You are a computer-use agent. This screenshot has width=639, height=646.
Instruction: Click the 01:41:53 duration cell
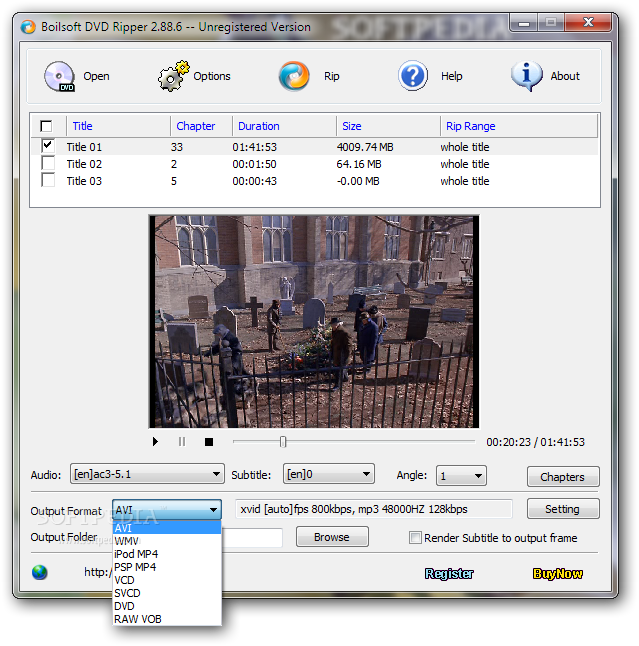[x=254, y=147]
